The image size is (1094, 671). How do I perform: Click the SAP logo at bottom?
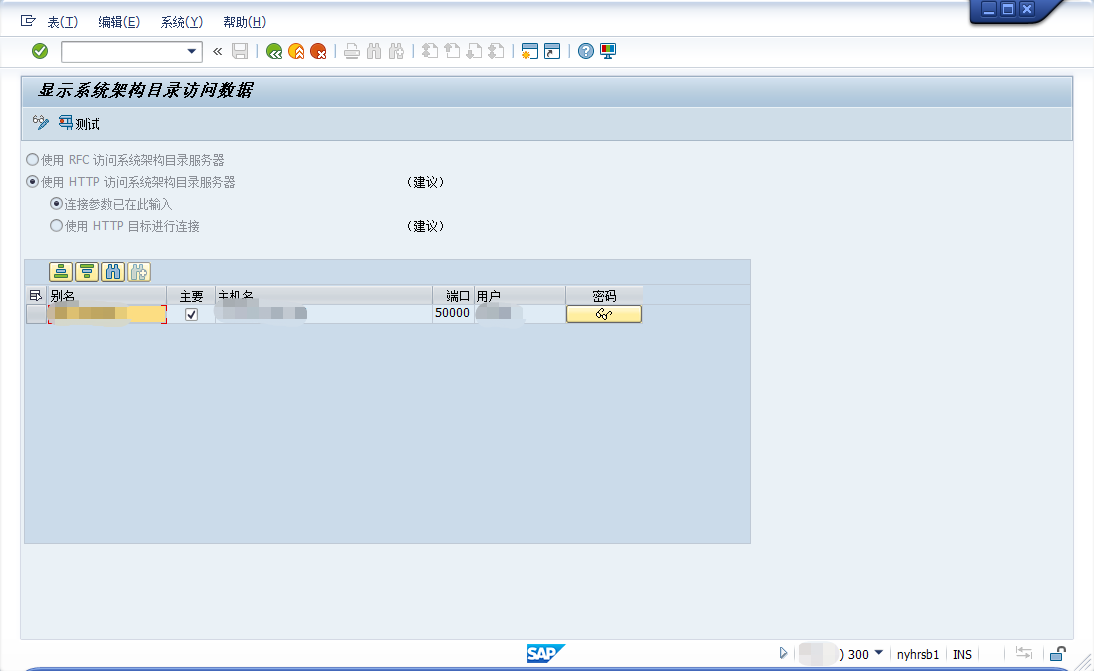(546, 653)
